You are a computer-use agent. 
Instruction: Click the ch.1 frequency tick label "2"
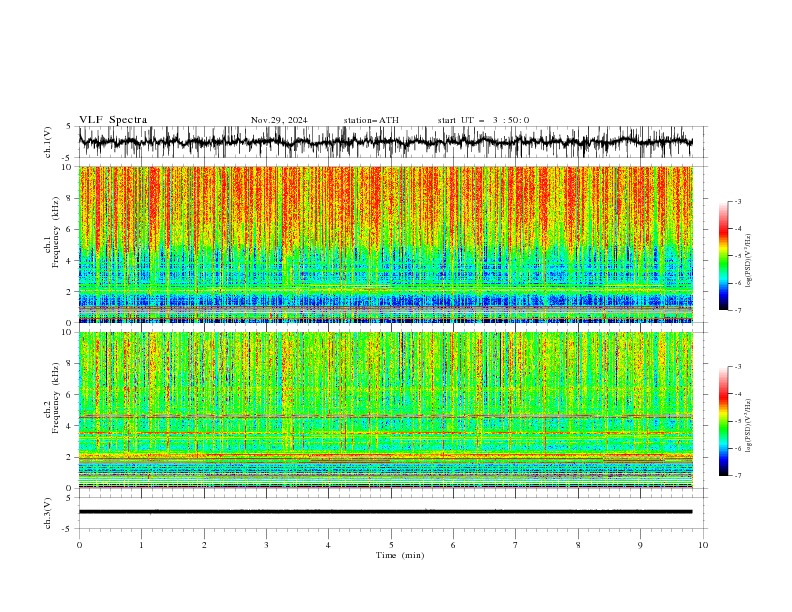(x=70, y=292)
